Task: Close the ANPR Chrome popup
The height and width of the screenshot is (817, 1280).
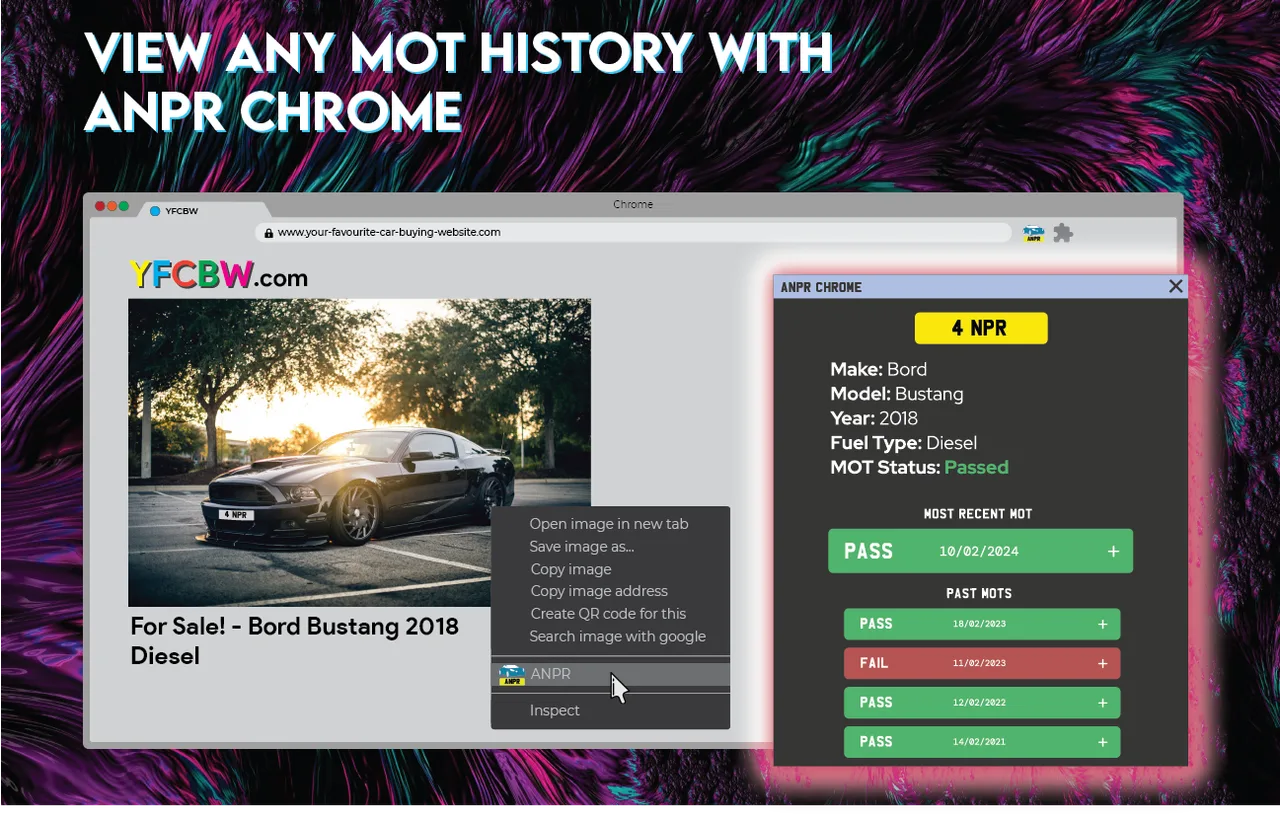Action: click(1176, 286)
